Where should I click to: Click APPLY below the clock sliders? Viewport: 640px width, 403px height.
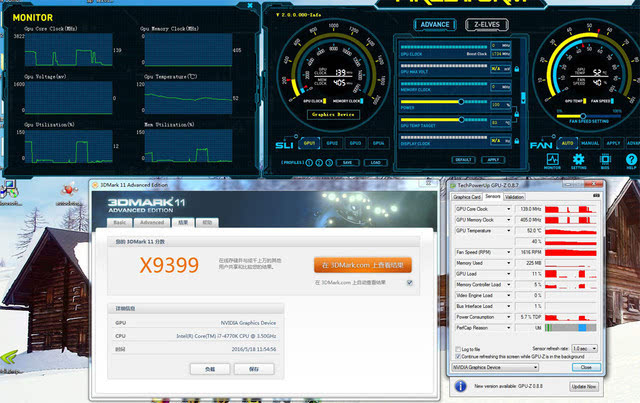[x=493, y=160]
